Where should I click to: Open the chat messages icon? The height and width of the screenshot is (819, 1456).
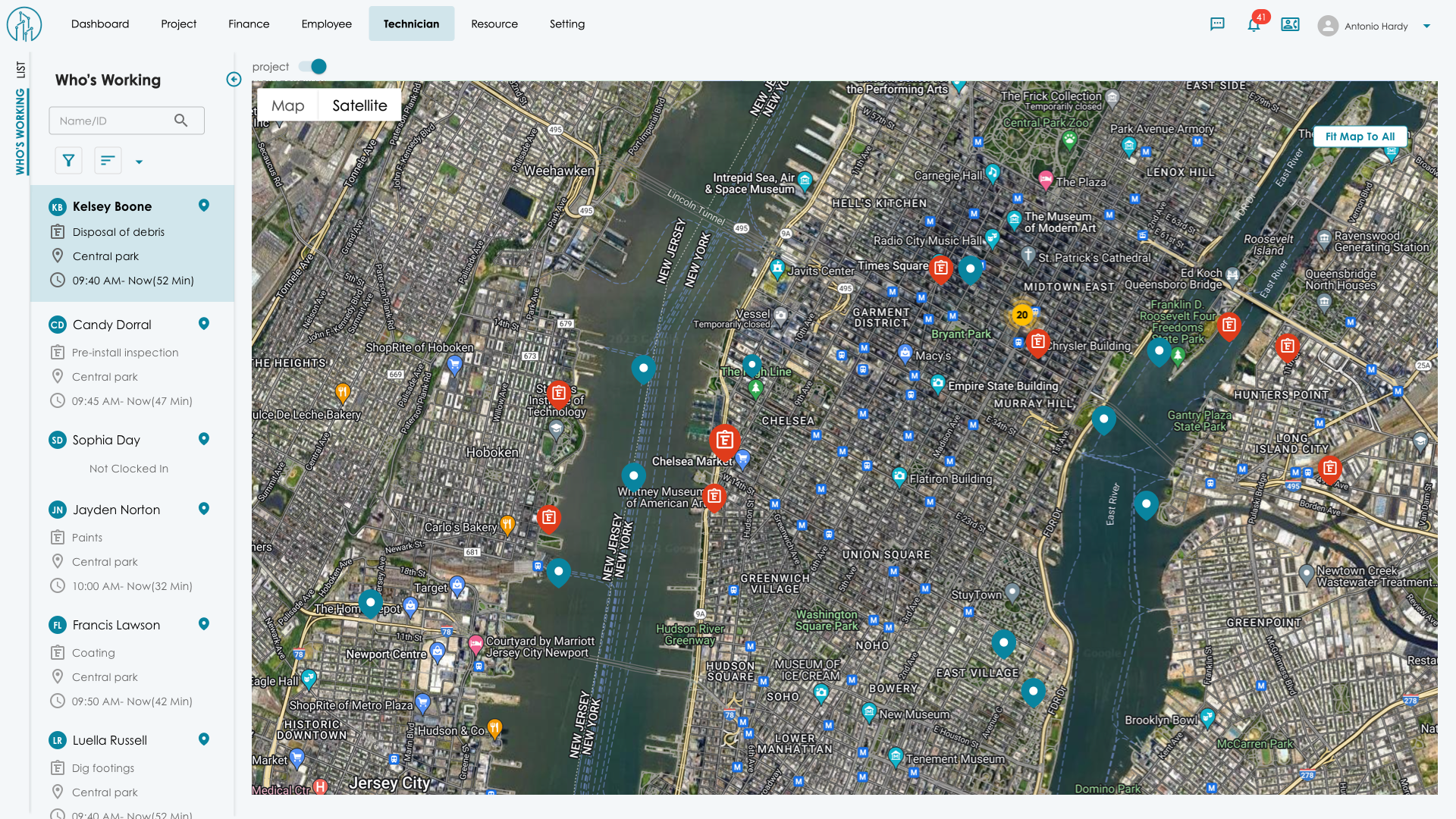1217,24
